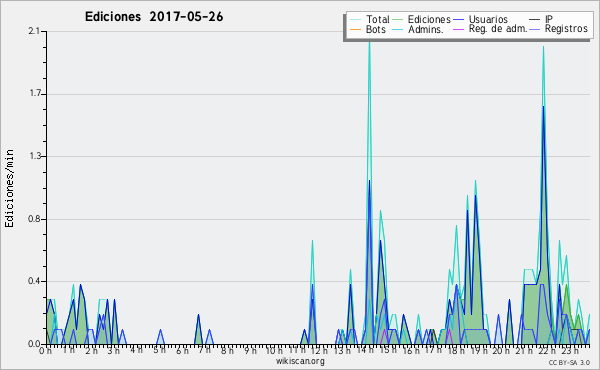This screenshot has width=600, height=370.
Task: Click the CC BY-SA 3.0 license text
Action: click(569, 363)
